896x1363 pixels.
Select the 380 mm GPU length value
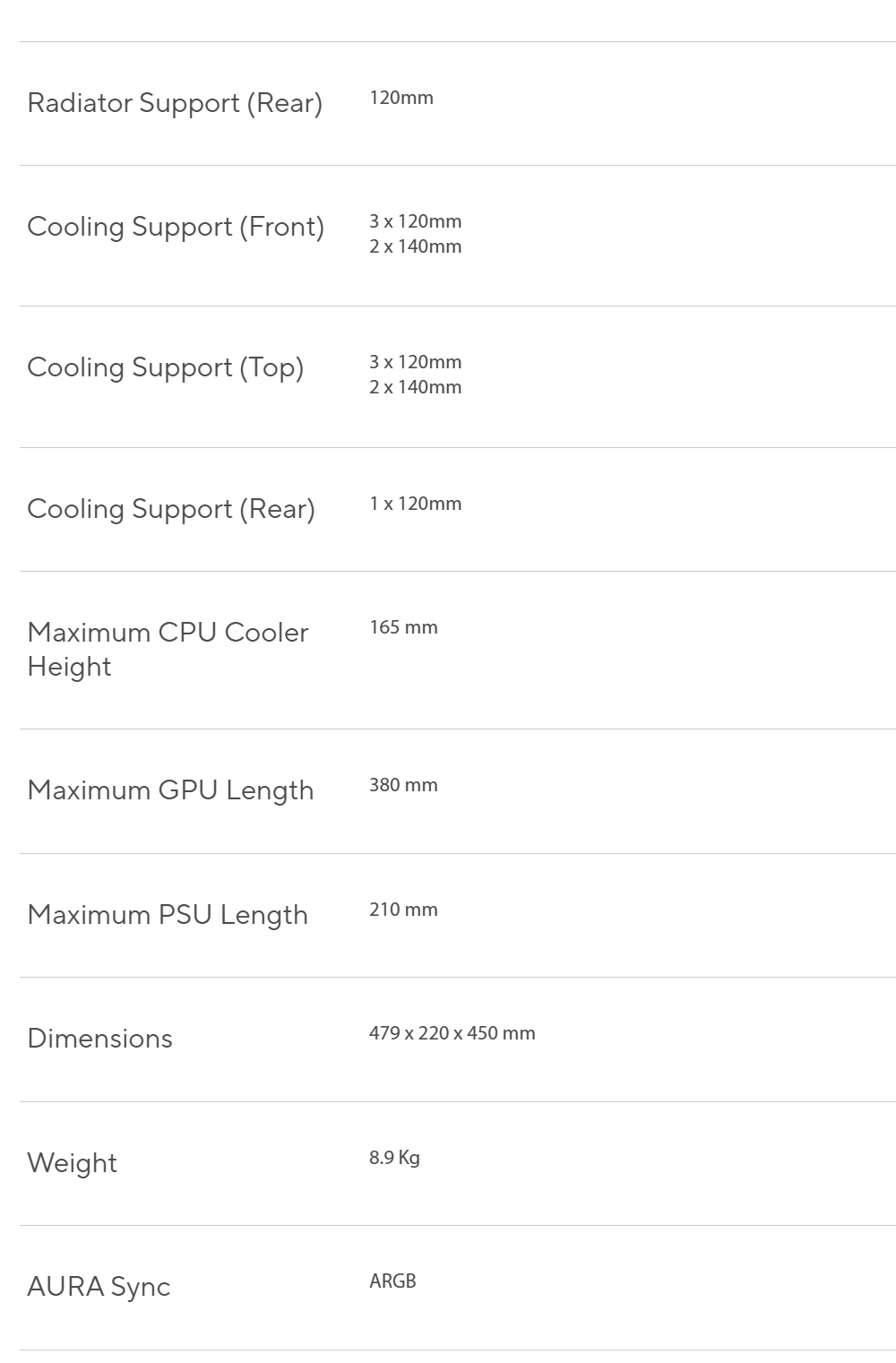[403, 785]
